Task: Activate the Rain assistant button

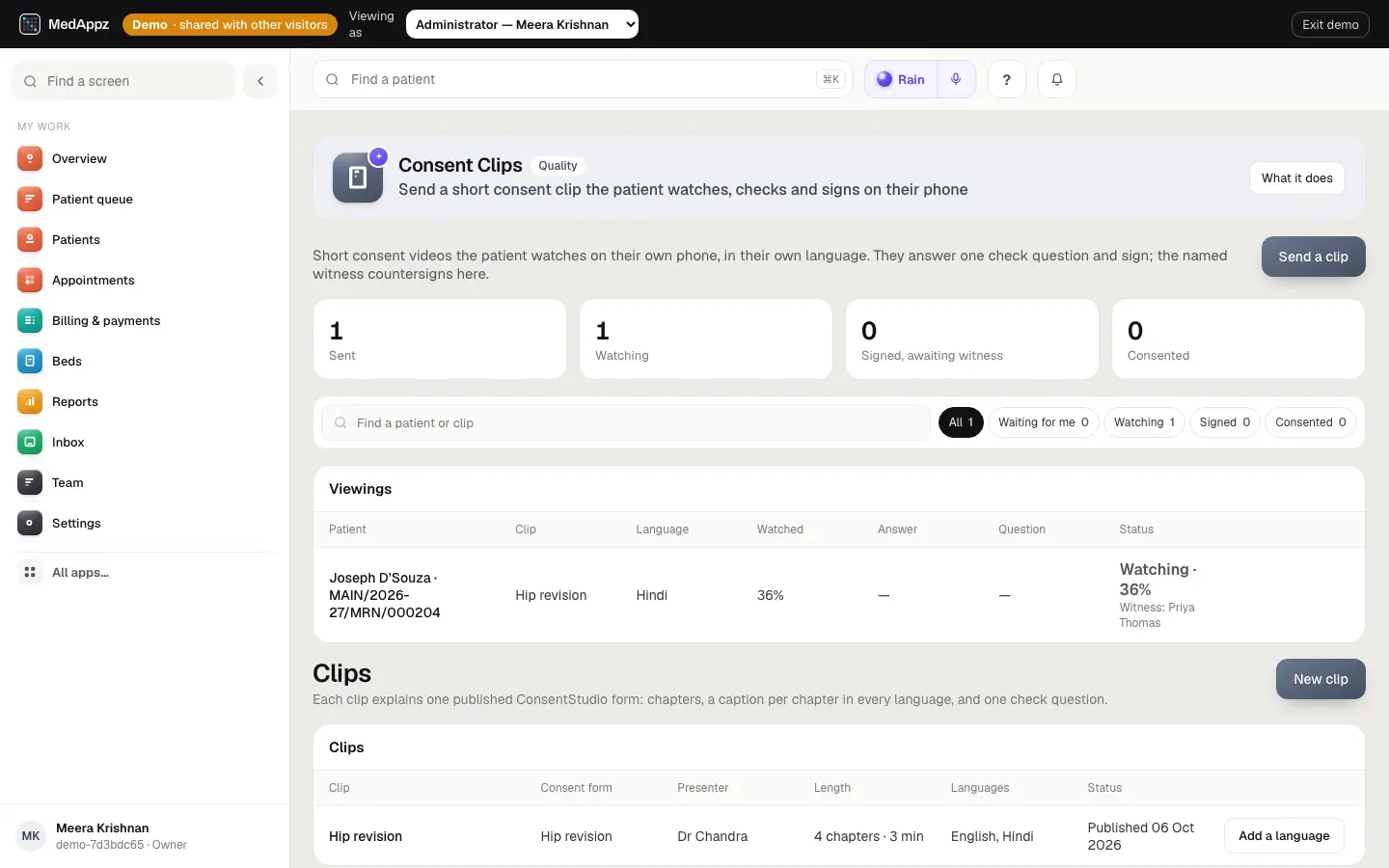Action: tap(901, 79)
